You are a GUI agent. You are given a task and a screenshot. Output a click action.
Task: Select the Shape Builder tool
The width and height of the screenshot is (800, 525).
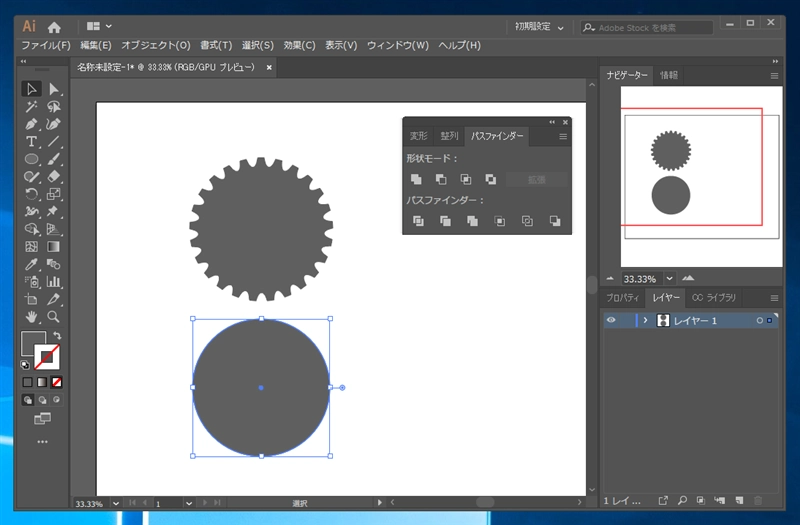coord(32,229)
